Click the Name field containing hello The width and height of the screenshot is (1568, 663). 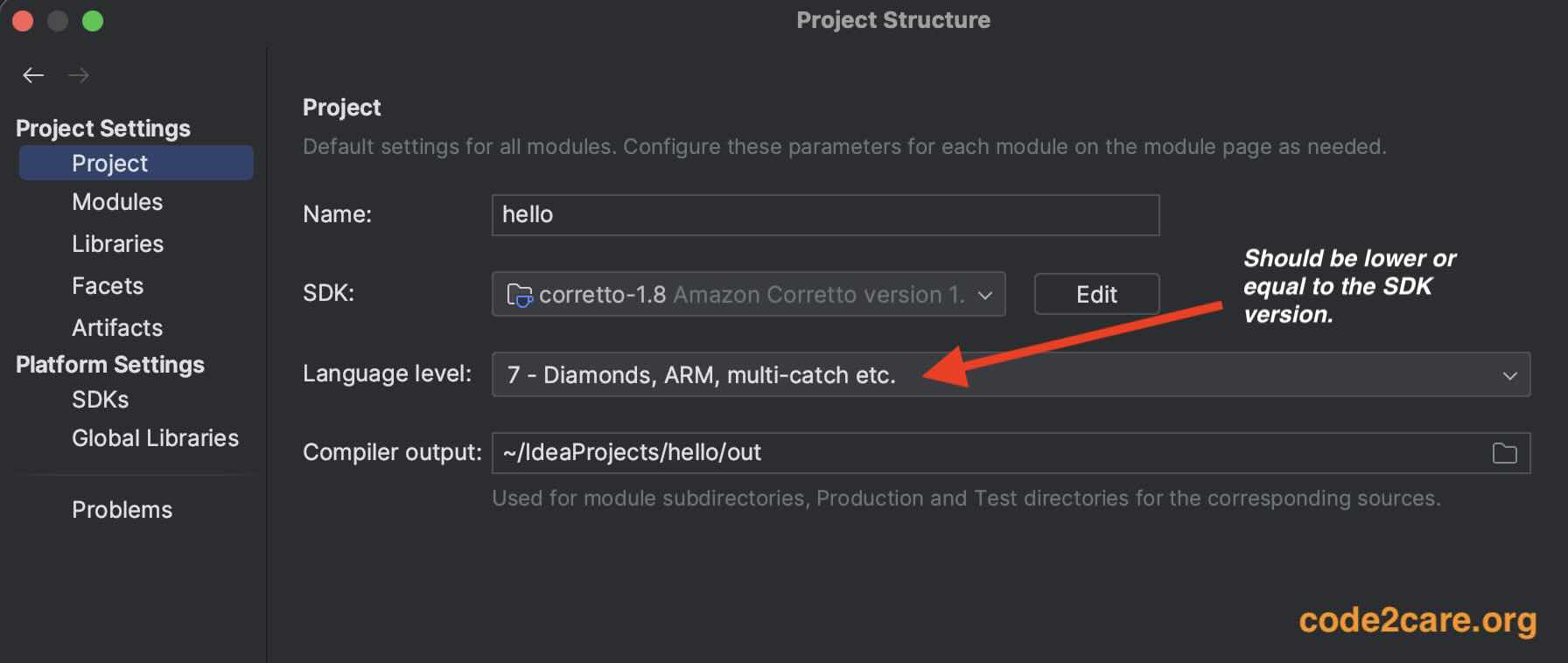coord(825,214)
